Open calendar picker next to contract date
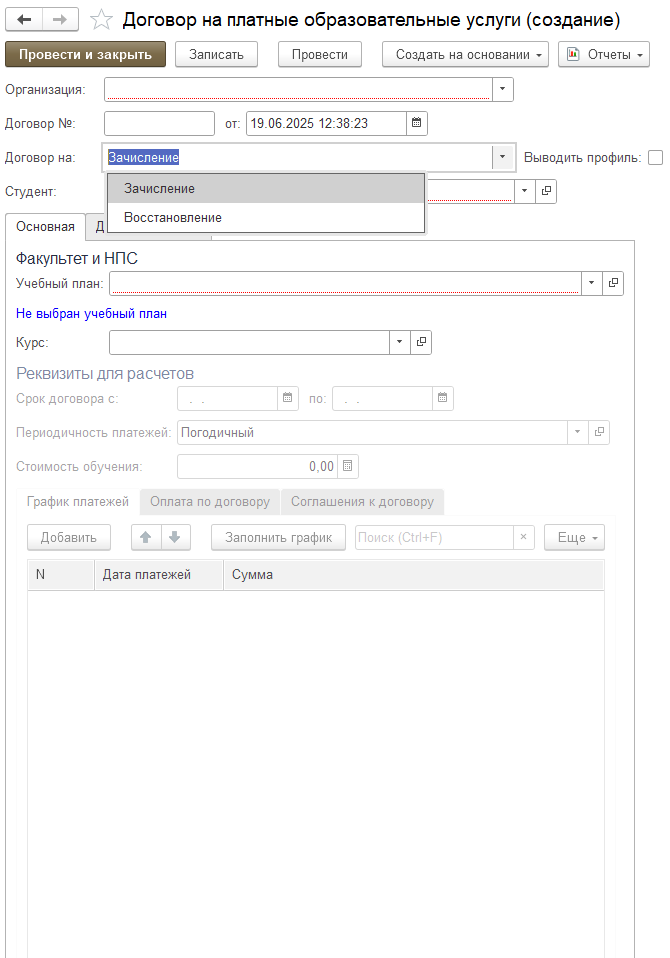Viewport: 670px width, 958px height. [417, 123]
